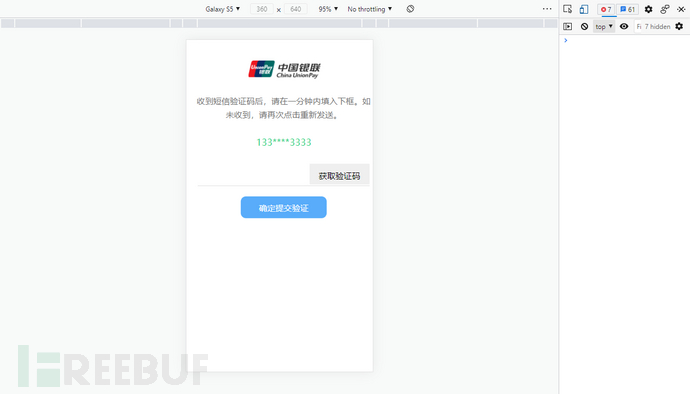Click the feedback person icon in DevTools
The height and width of the screenshot is (394, 690).
coord(664,9)
